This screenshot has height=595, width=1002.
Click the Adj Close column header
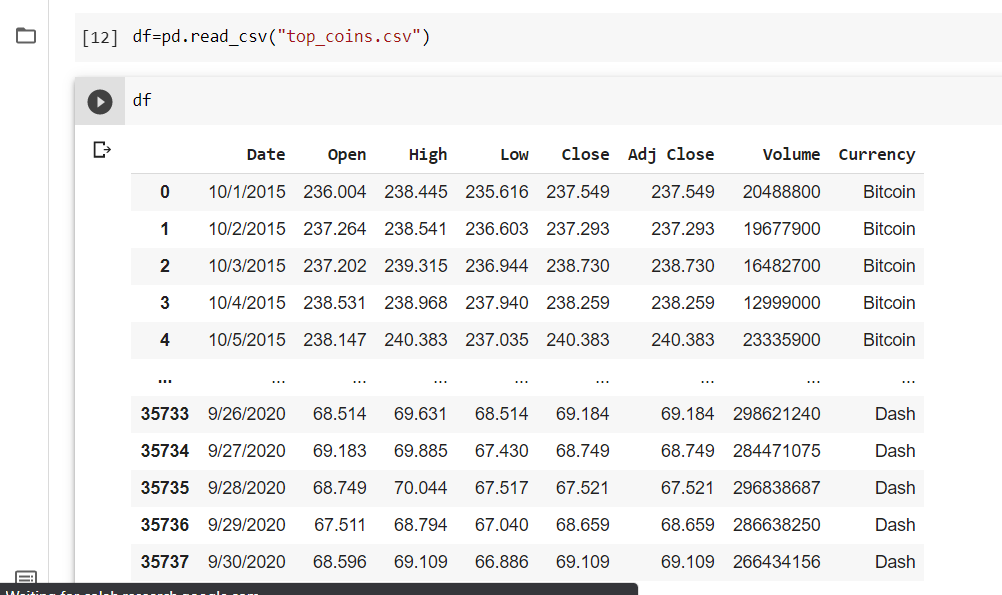(x=671, y=154)
